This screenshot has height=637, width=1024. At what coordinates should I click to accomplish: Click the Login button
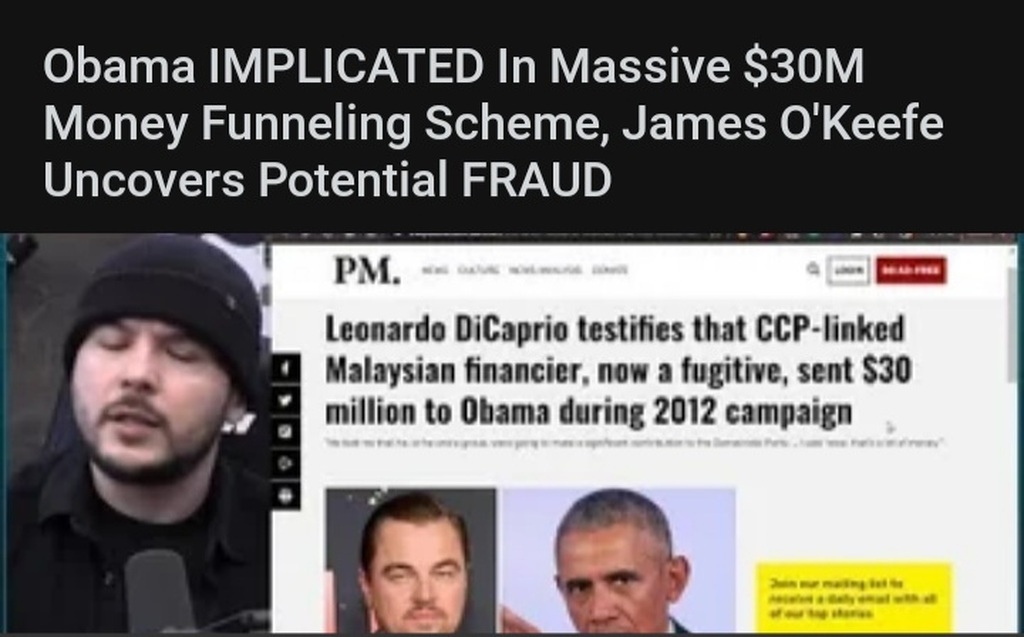(848, 270)
